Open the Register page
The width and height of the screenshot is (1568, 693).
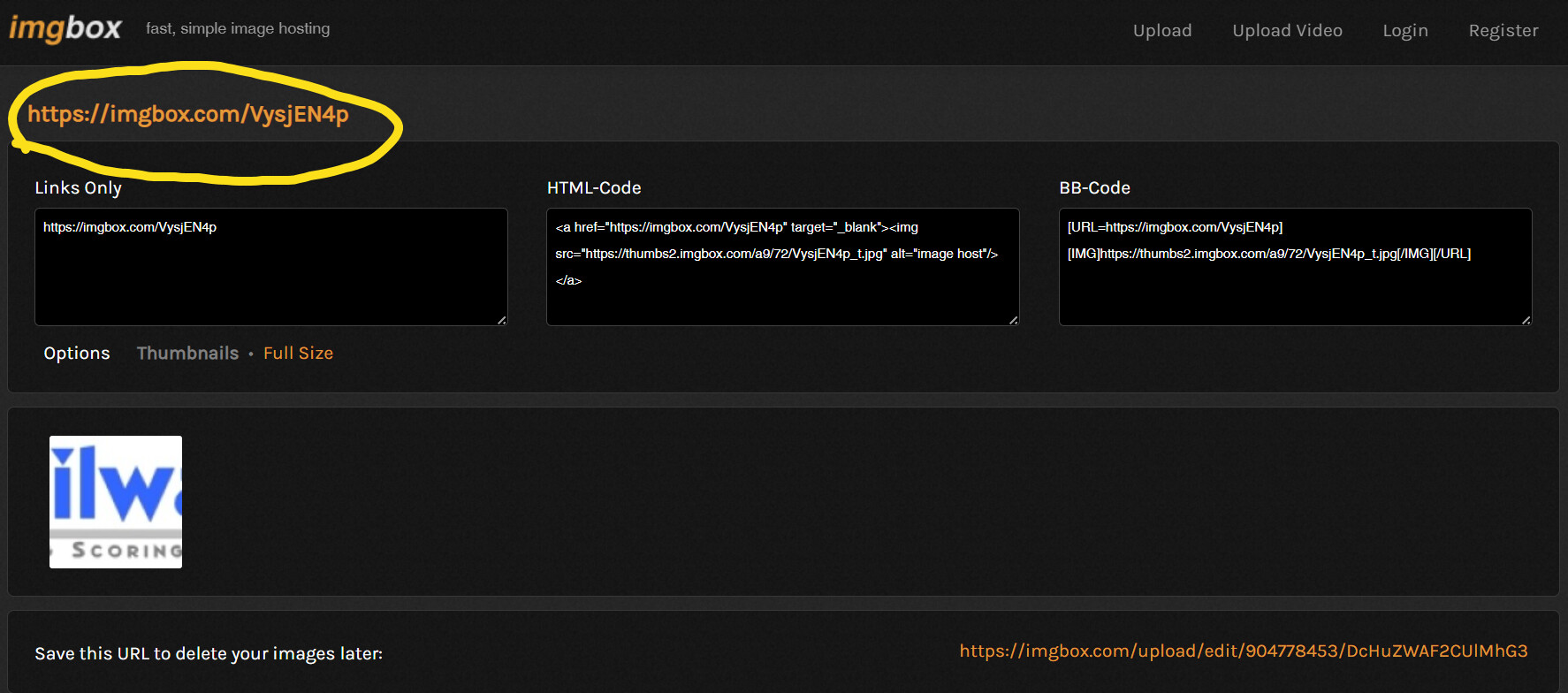(x=1503, y=31)
